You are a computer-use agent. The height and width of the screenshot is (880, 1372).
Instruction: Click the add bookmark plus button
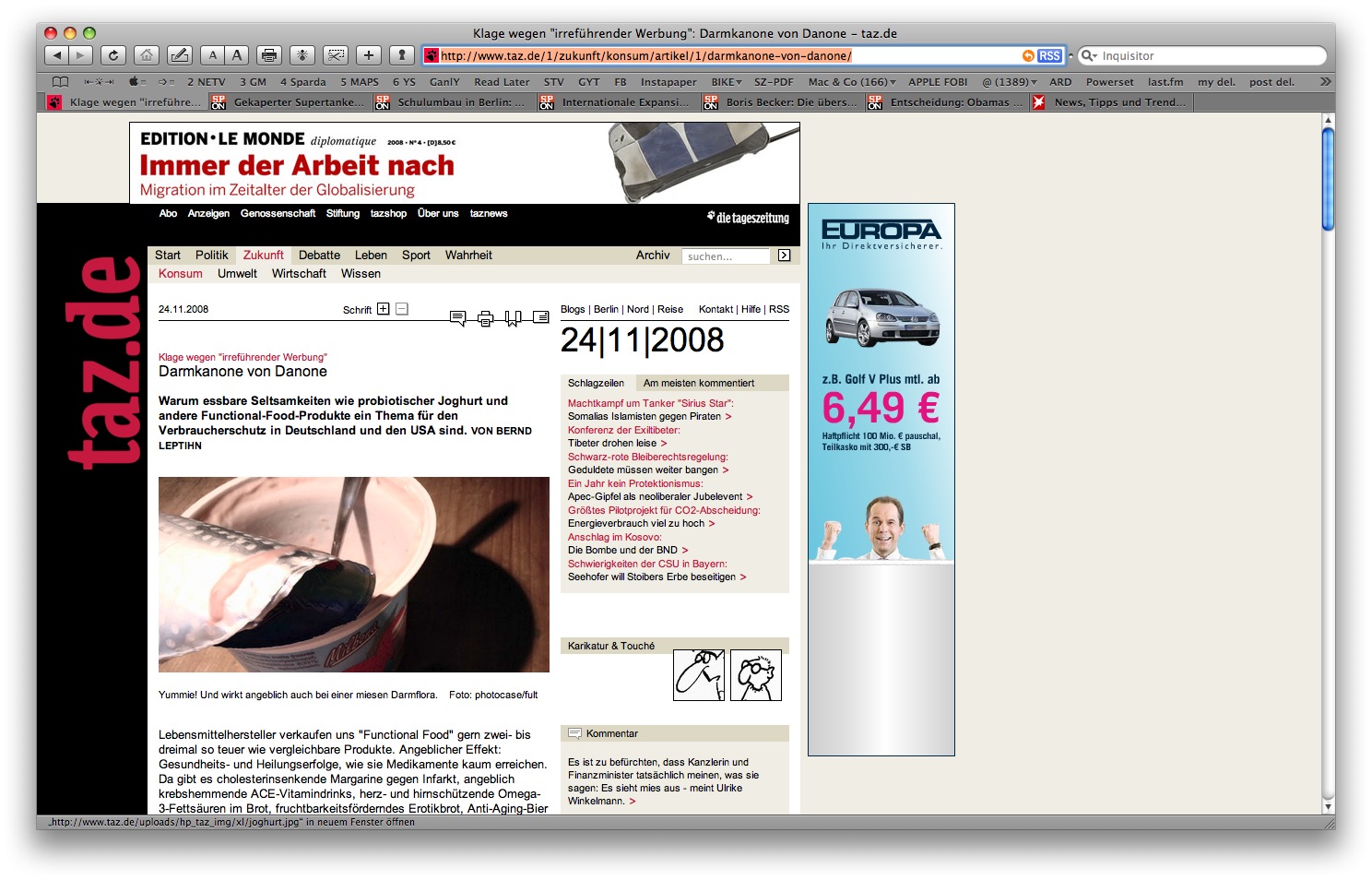tap(368, 55)
